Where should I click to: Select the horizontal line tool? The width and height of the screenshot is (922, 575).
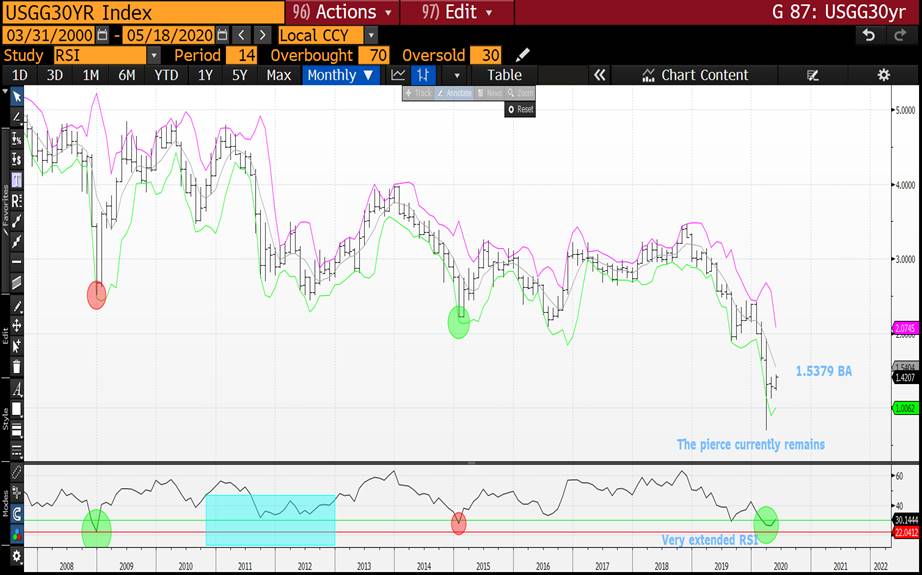(16, 262)
